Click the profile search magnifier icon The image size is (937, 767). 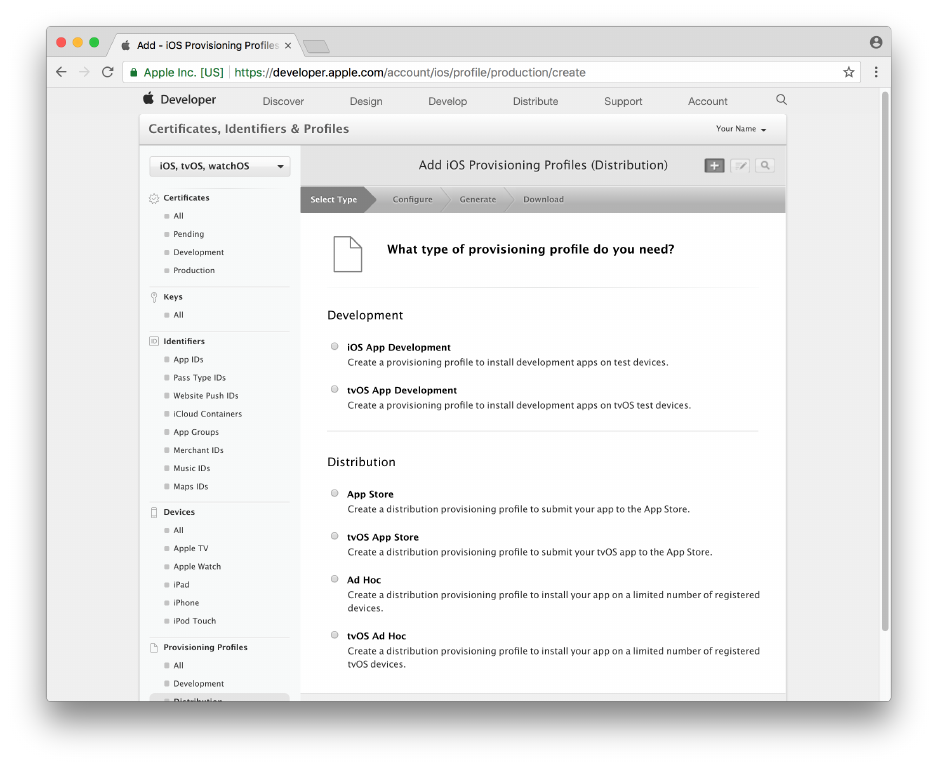click(765, 165)
